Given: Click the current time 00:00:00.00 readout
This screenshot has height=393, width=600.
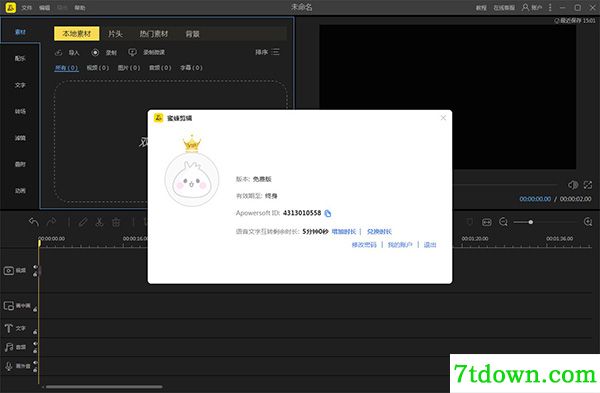Looking at the screenshot, I should 535,199.
